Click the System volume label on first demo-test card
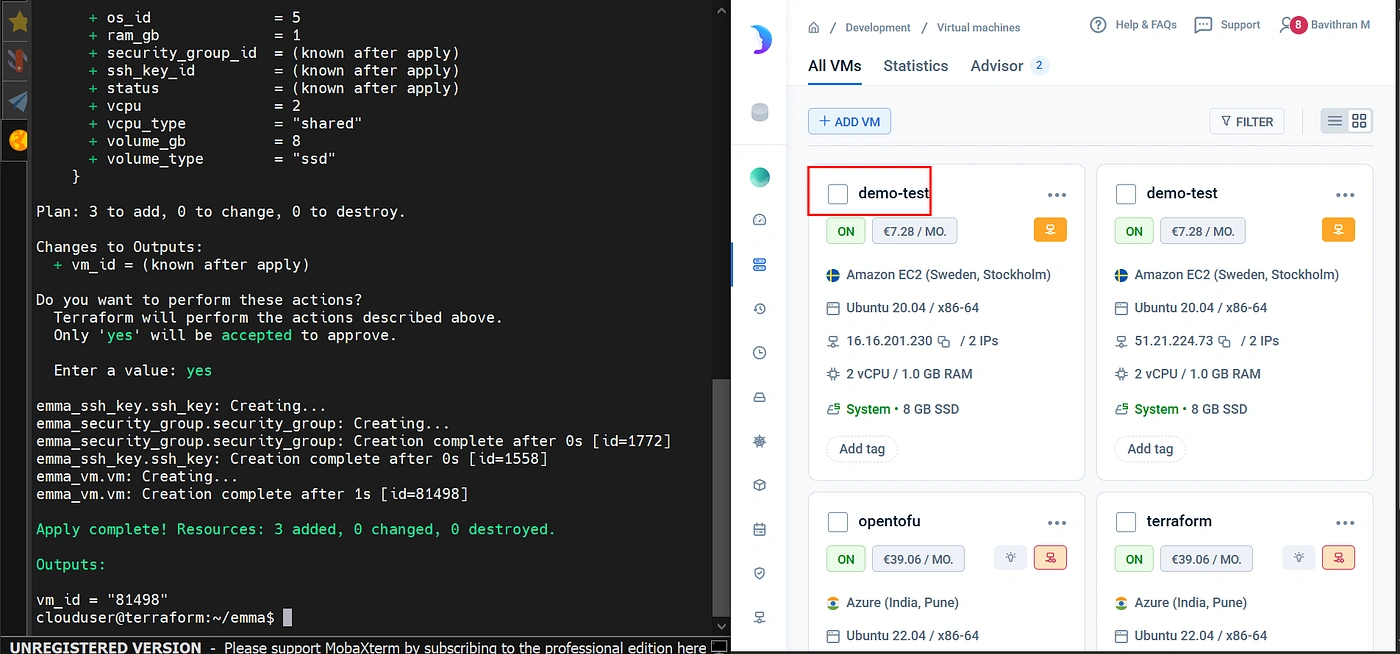Viewport: 1400px width, 654px height. (868, 409)
